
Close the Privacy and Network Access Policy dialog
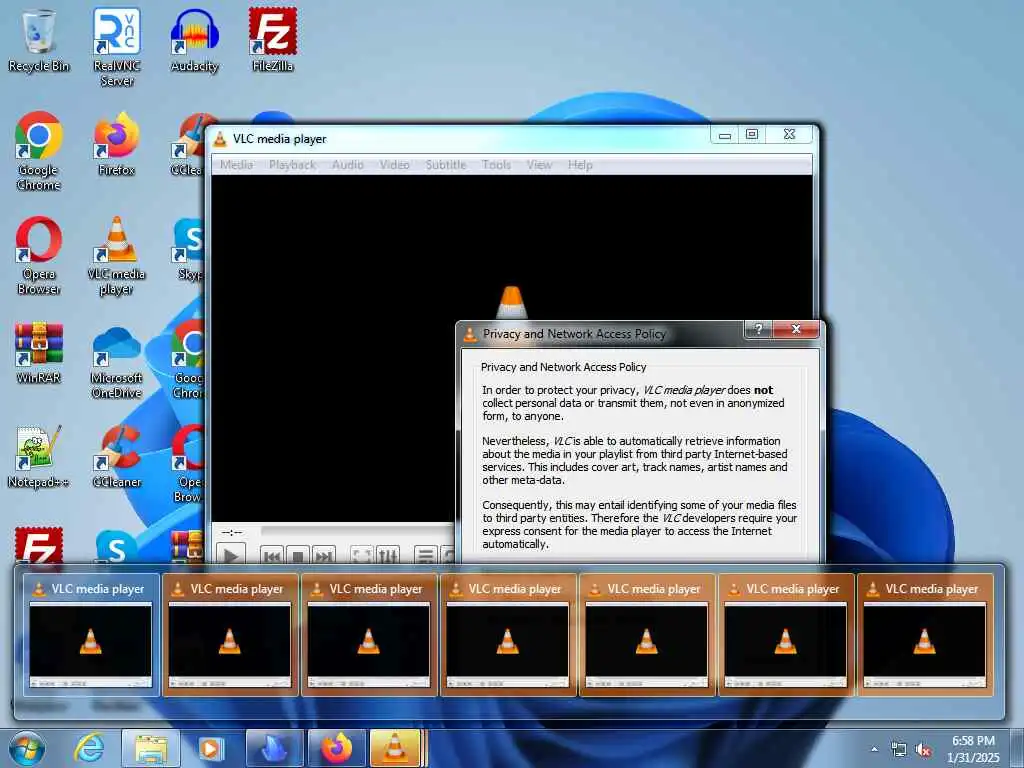click(x=795, y=329)
